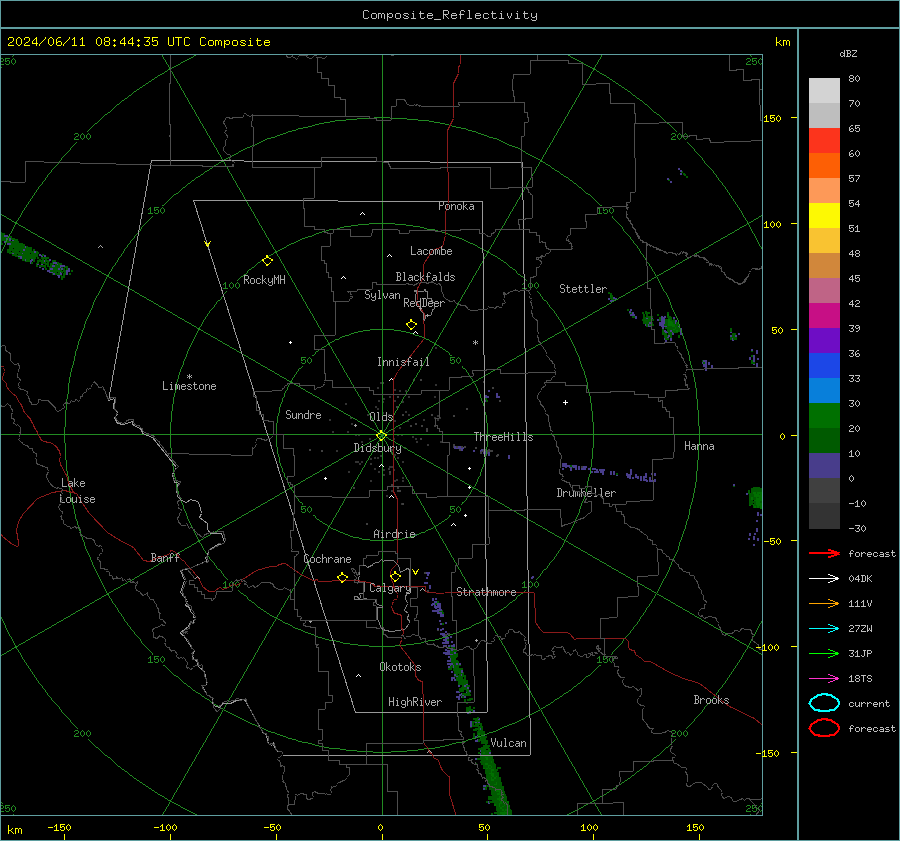
Task: Click the 04DK legend label
Action: (860, 579)
